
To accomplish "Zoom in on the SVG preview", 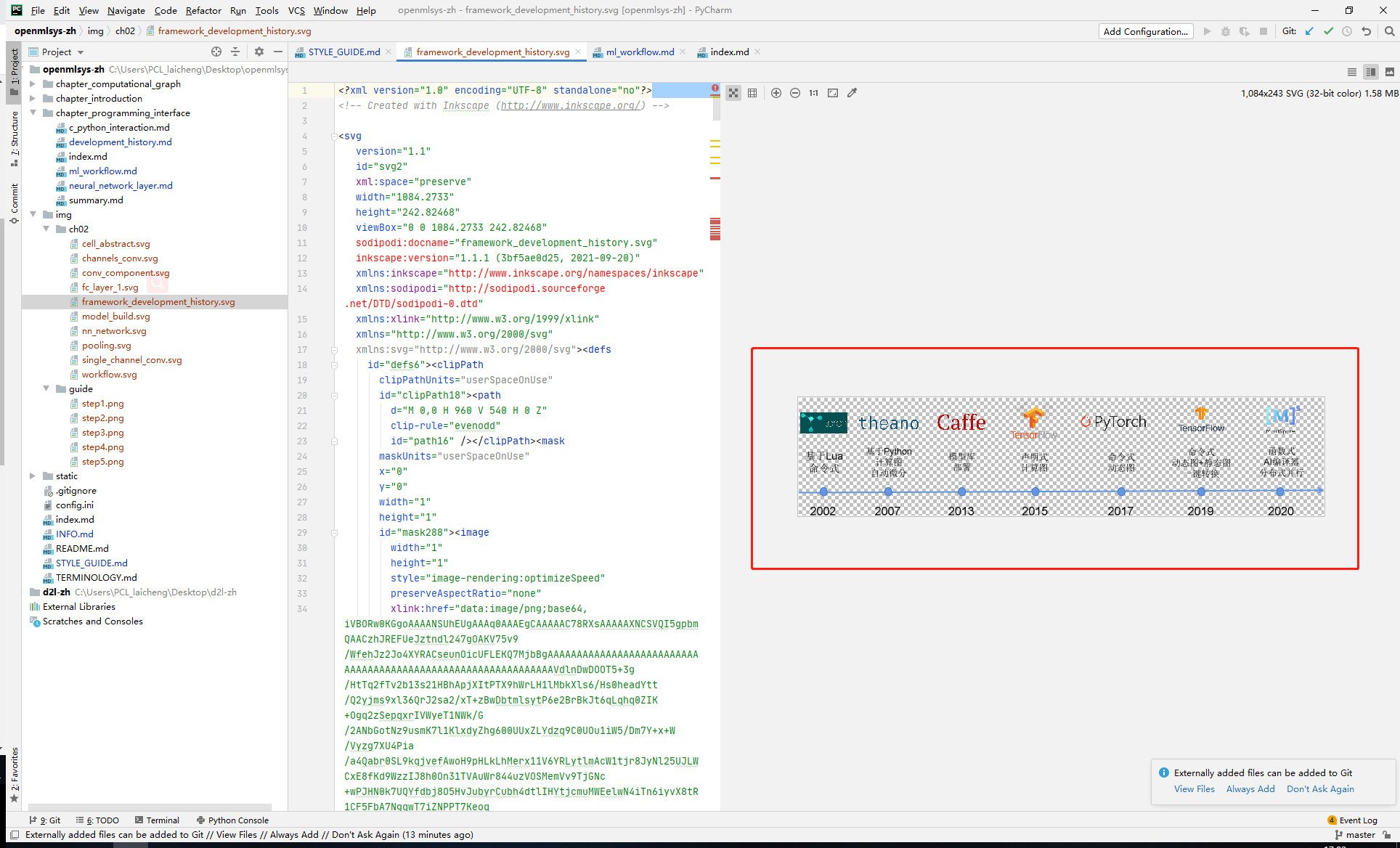I will (776, 93).
